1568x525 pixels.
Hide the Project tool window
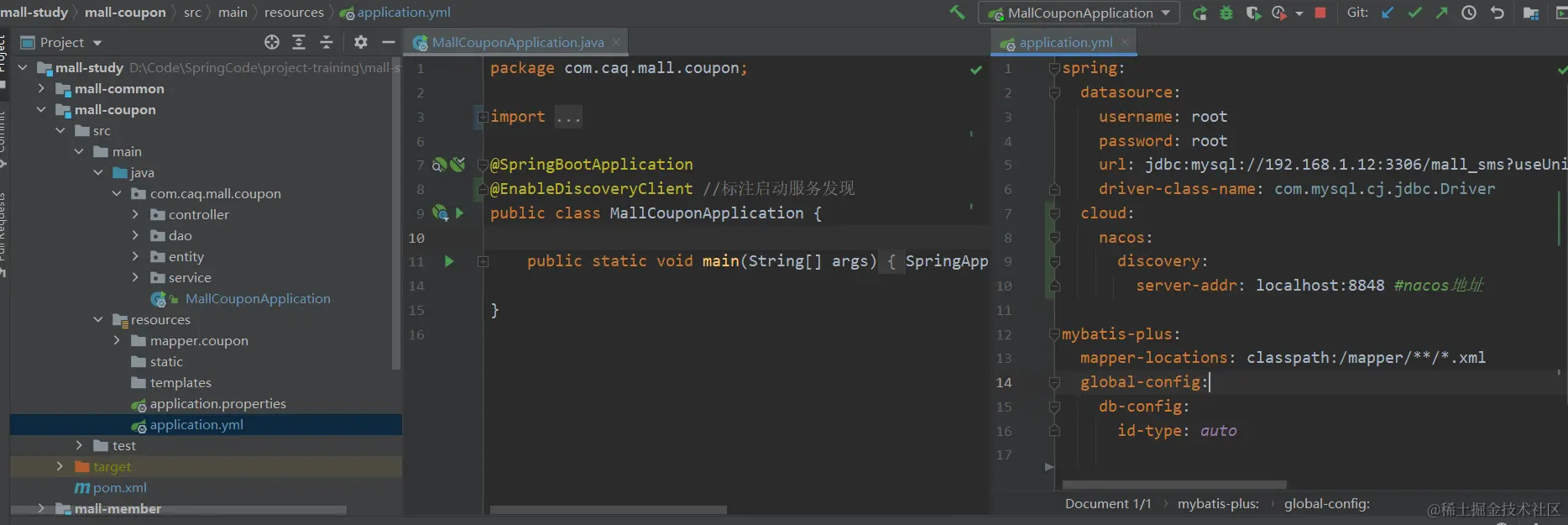[x=388, y=42]
